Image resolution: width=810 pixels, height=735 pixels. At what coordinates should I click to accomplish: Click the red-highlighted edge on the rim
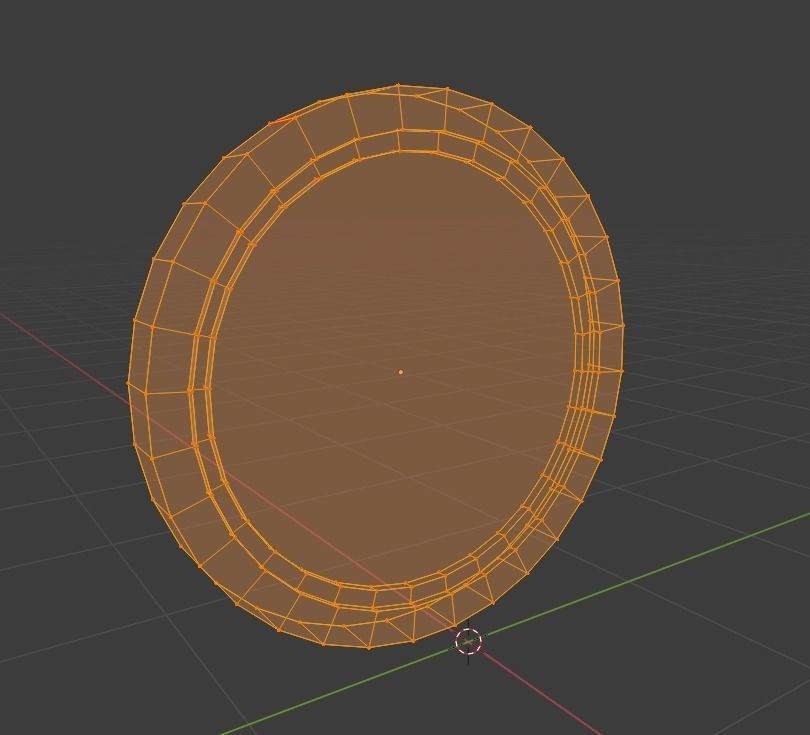pos(282,121)
